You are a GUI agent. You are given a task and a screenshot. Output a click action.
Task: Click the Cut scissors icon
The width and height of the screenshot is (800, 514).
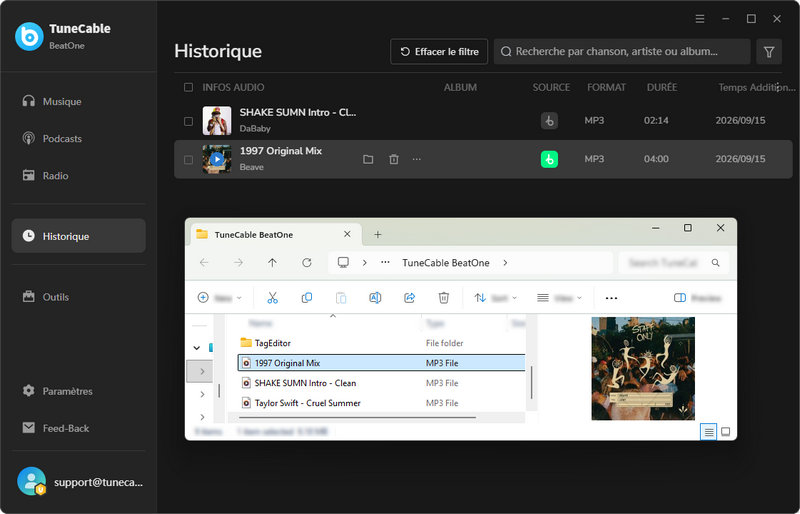272,298
